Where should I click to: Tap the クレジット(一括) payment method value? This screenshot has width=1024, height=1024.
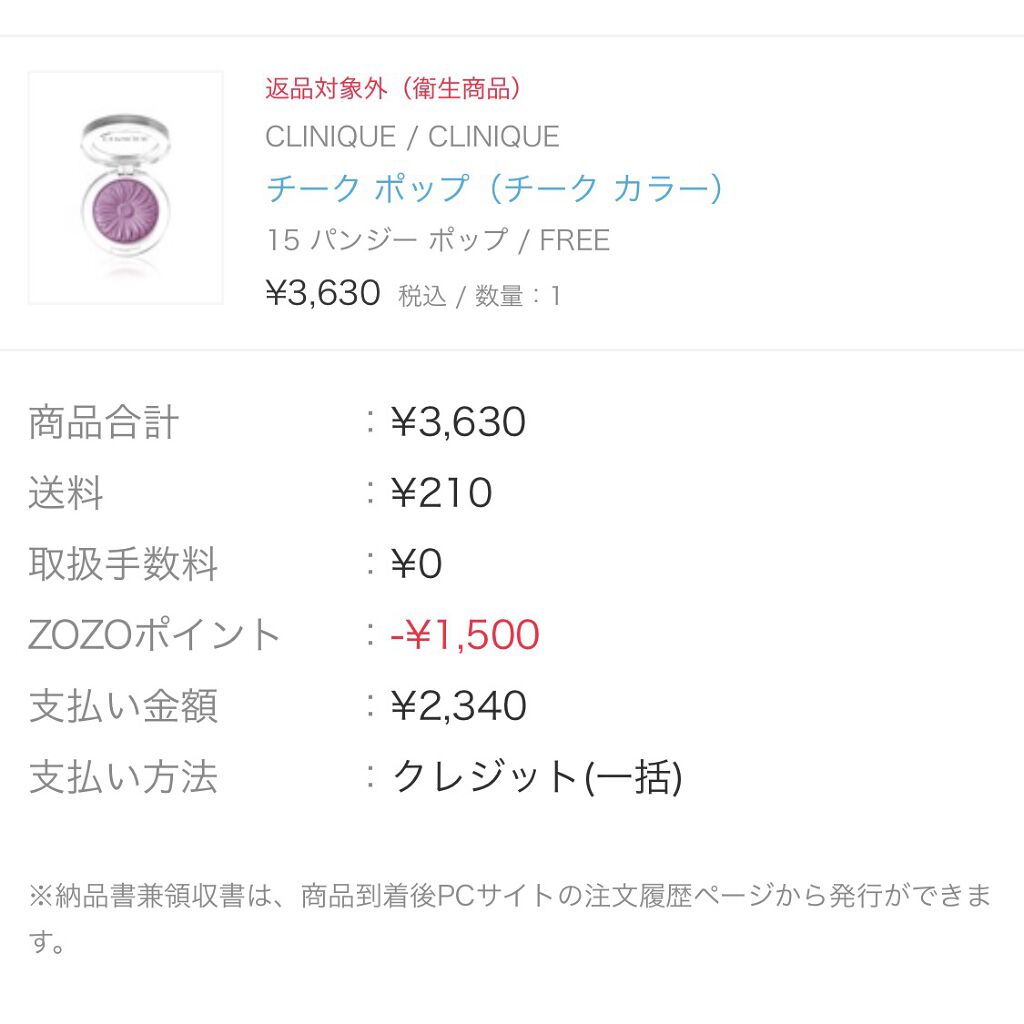click(537, 777)
